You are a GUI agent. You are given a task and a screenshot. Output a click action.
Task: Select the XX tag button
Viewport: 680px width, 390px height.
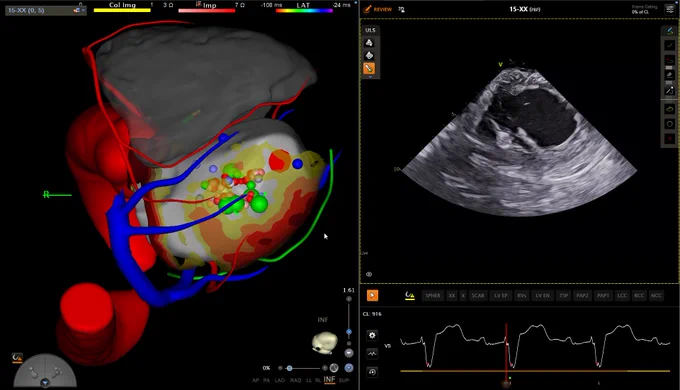pos(452,295)
